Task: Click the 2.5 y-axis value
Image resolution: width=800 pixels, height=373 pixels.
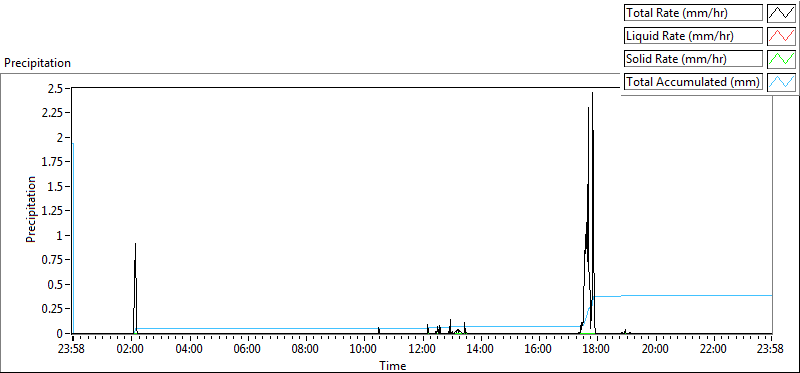Action: pos(56,89)
